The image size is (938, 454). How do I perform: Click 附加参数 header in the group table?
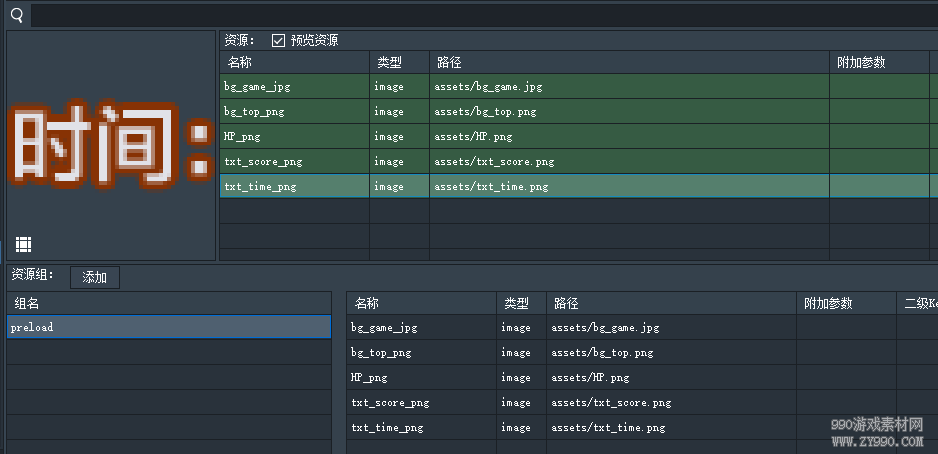point(846,303)
